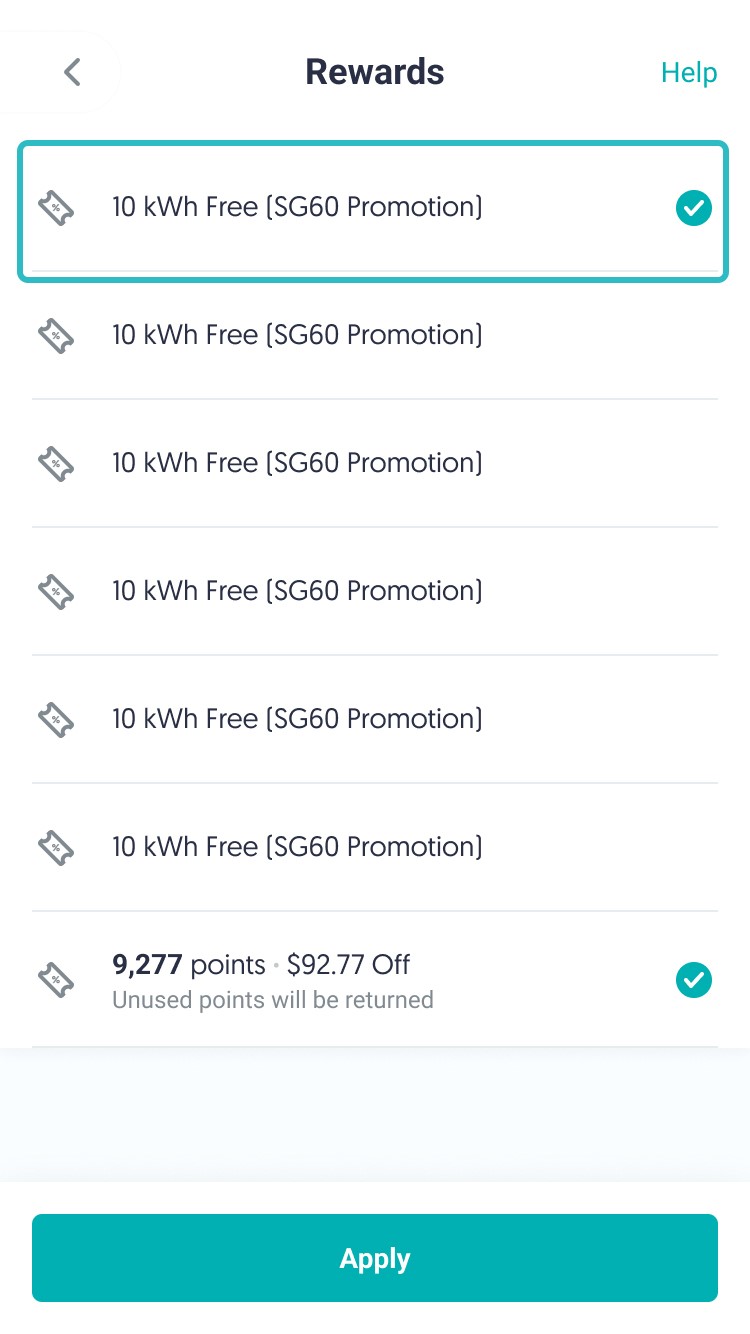The image size is (750, 1334).
Task: Click the first reward's ticket icon
Action: click(56, 208)
